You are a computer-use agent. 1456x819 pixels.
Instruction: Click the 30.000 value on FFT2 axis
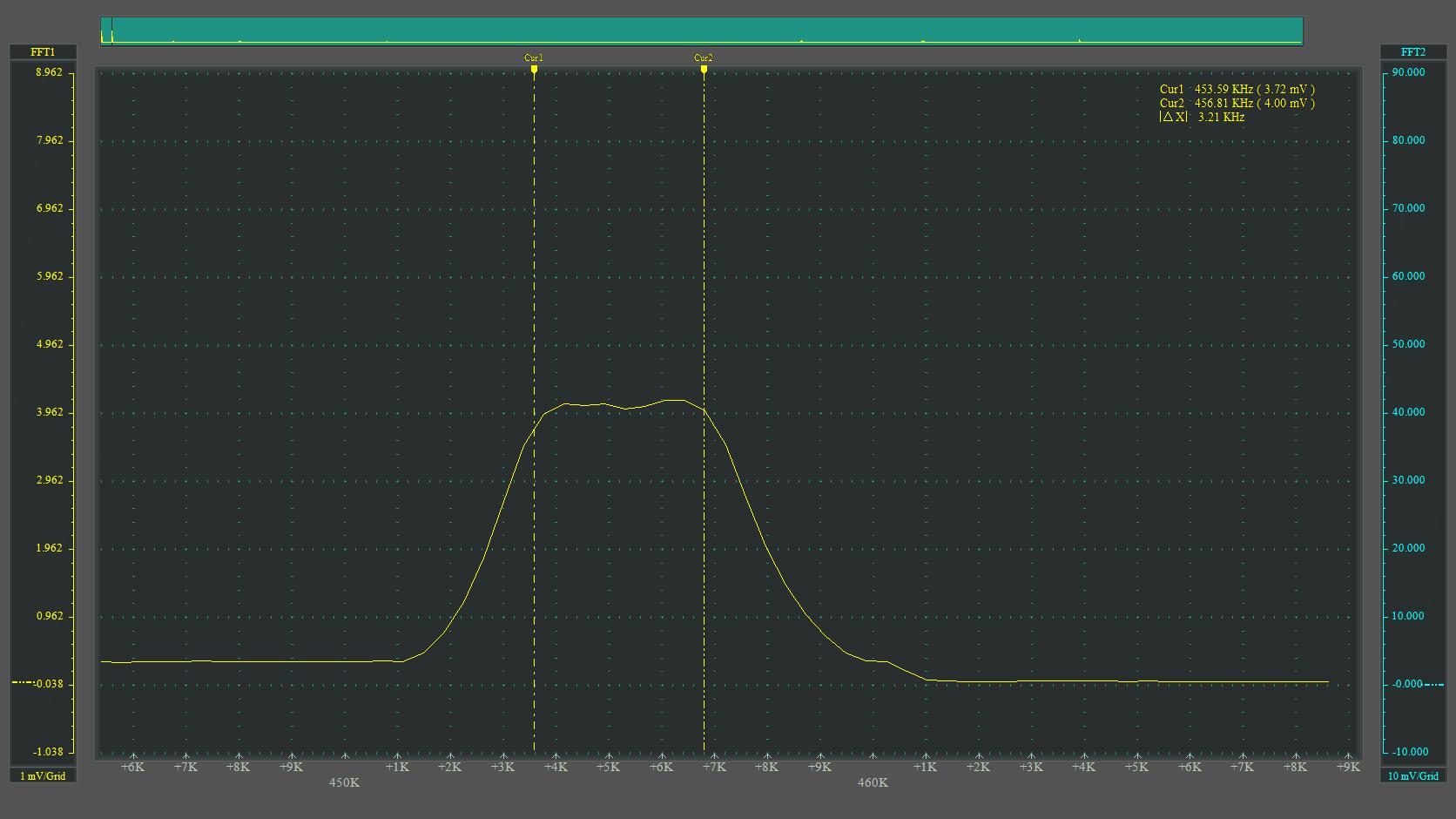(x=1409, y=480)
